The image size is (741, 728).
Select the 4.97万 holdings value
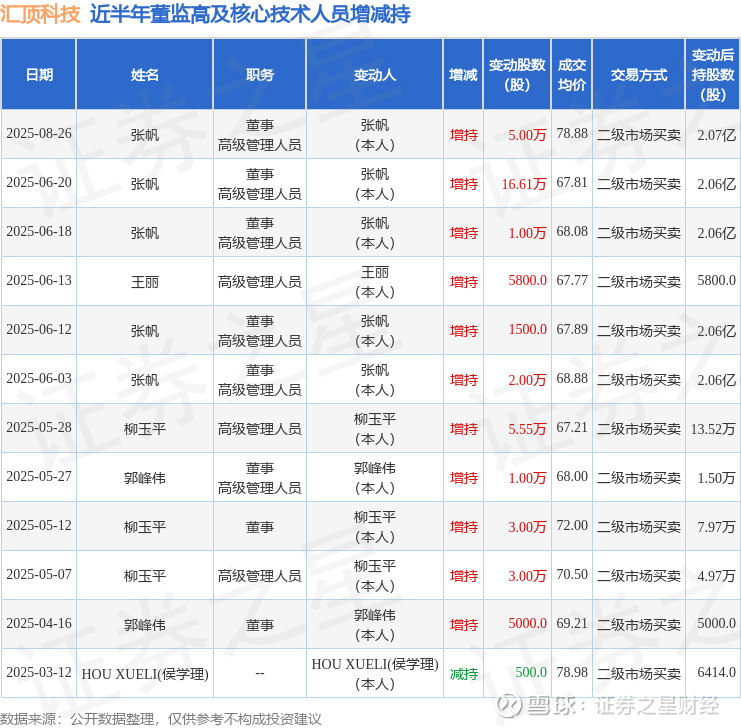(x=716, y=576)
